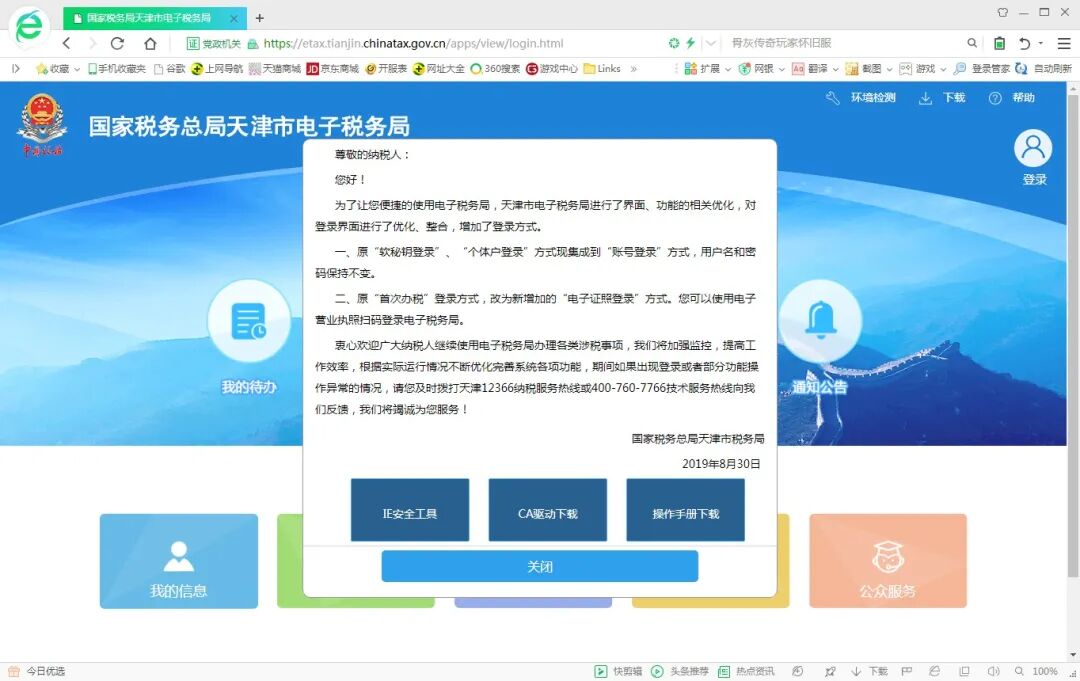Click the CA驱动下载 button
This screenshot has width=1080, height=681.
coord(547,509)
